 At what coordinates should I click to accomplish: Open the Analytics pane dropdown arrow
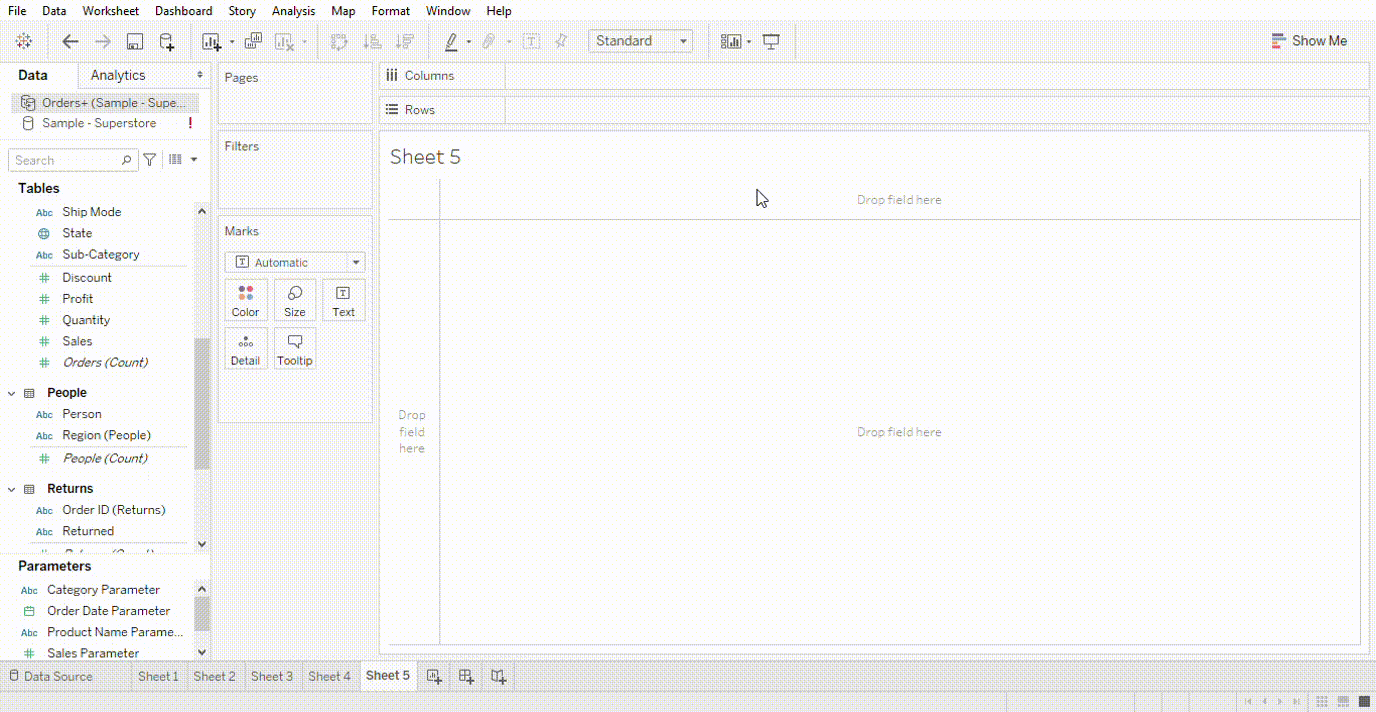[200, 75]
